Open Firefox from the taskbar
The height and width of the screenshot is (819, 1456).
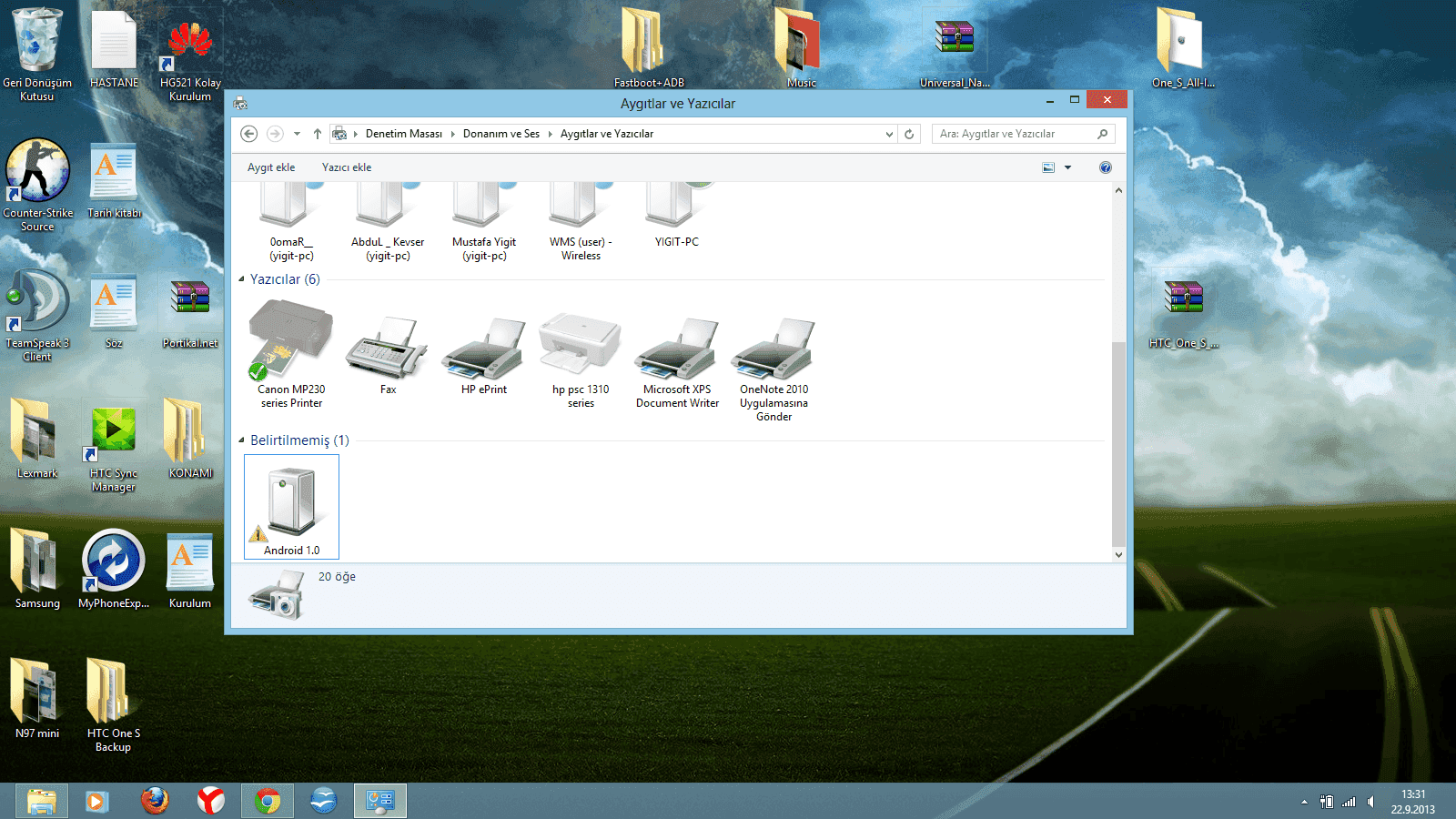tap(155, 801)
